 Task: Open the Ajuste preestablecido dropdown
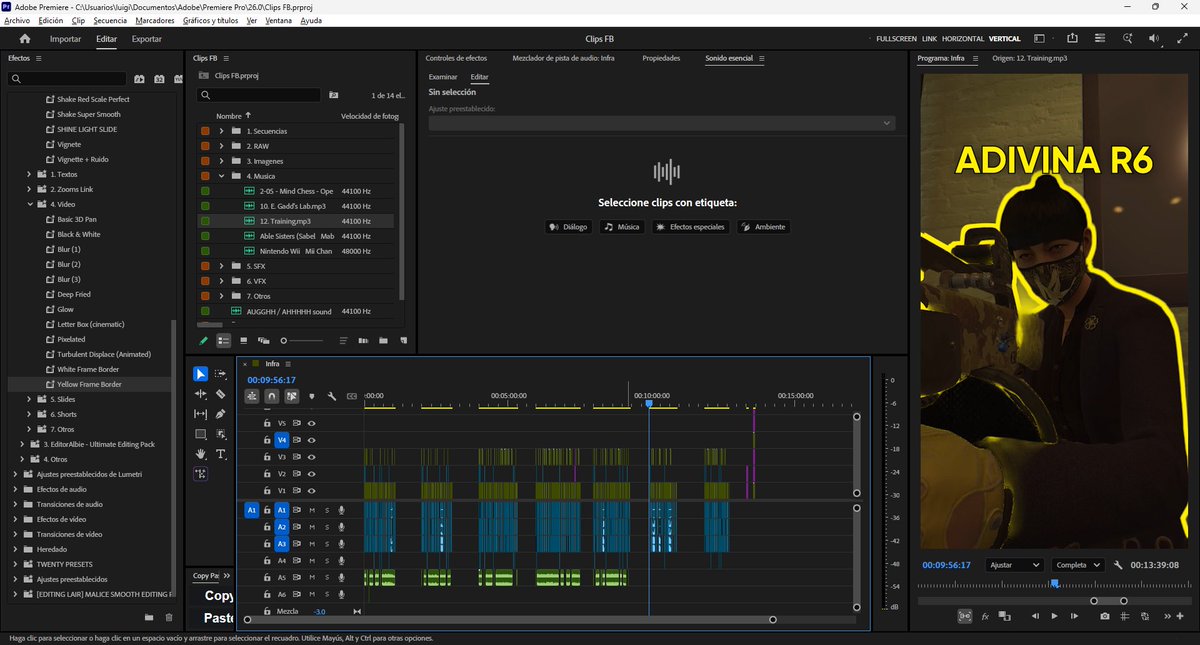point(662,123)
